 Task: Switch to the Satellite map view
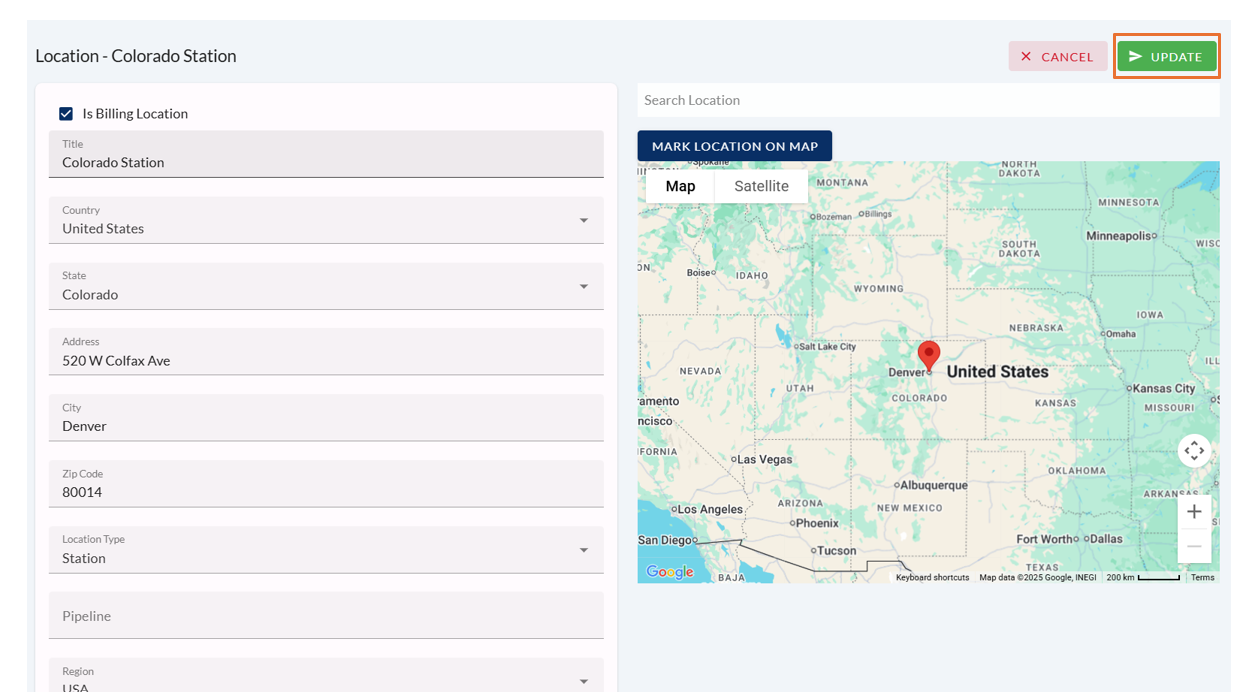click(x=761, y=186)
